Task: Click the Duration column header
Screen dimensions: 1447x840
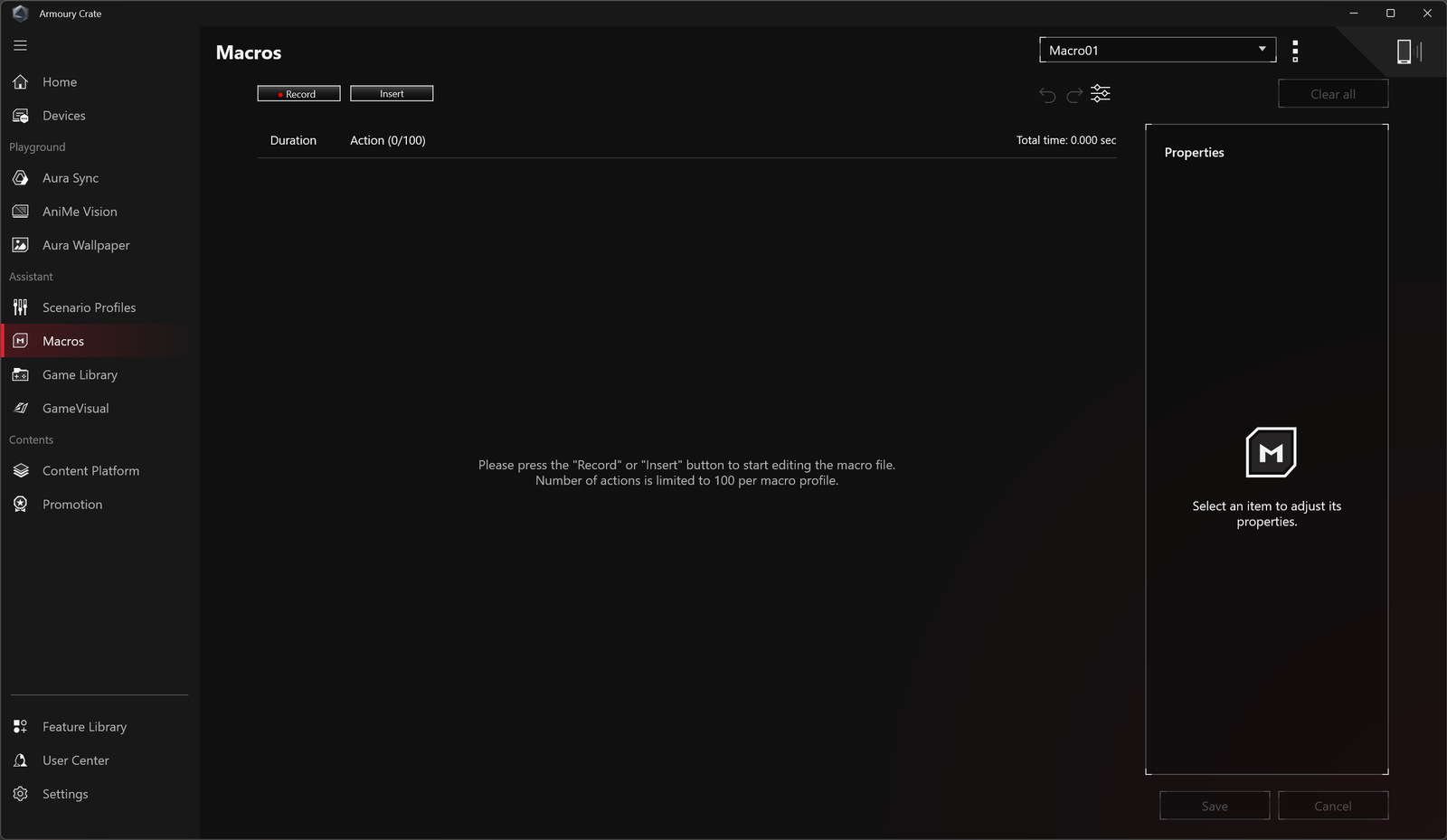Action: point(293,140)
